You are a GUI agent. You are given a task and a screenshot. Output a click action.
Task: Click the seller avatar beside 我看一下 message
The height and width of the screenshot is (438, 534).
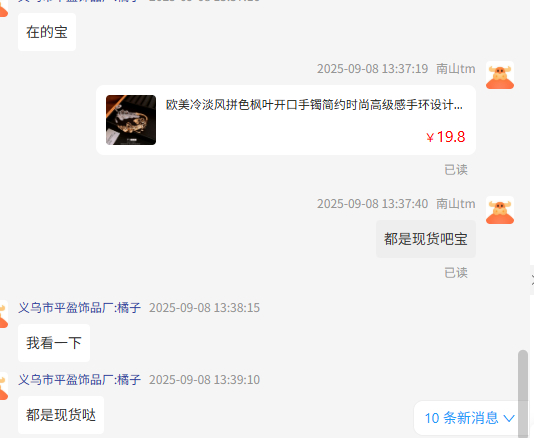click(3, 314)
